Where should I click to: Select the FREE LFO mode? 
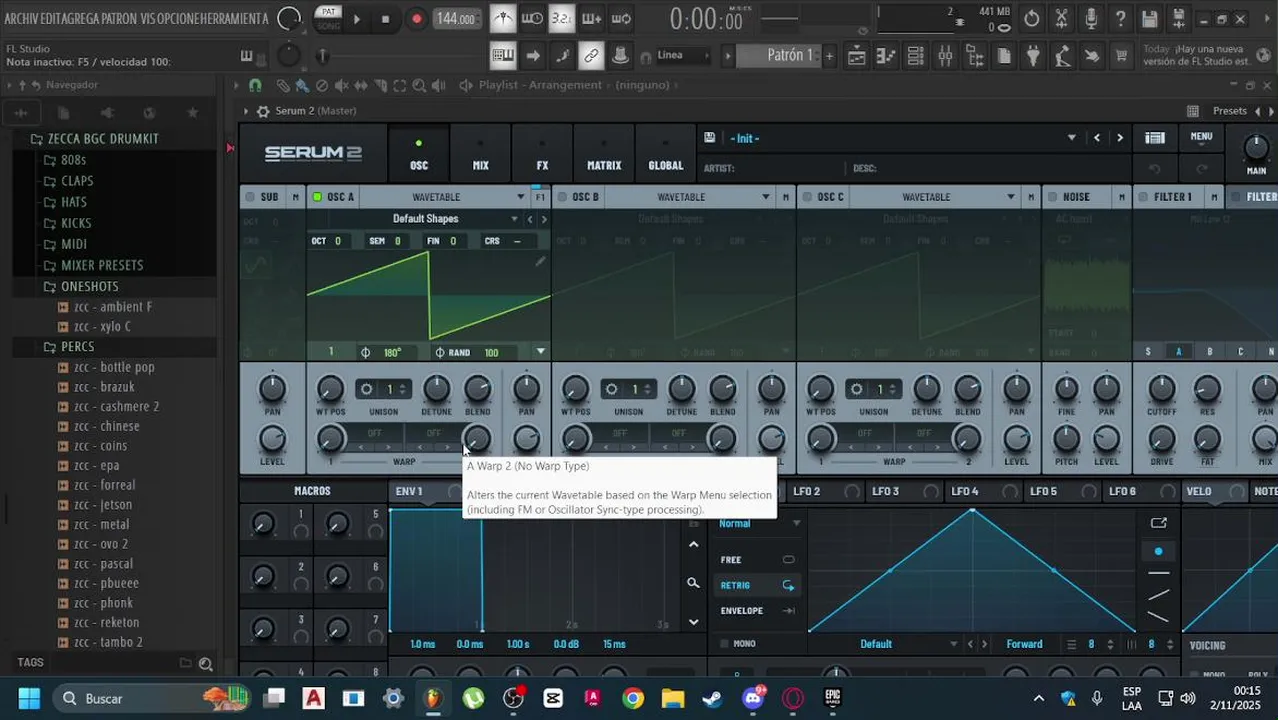point(757,560)
